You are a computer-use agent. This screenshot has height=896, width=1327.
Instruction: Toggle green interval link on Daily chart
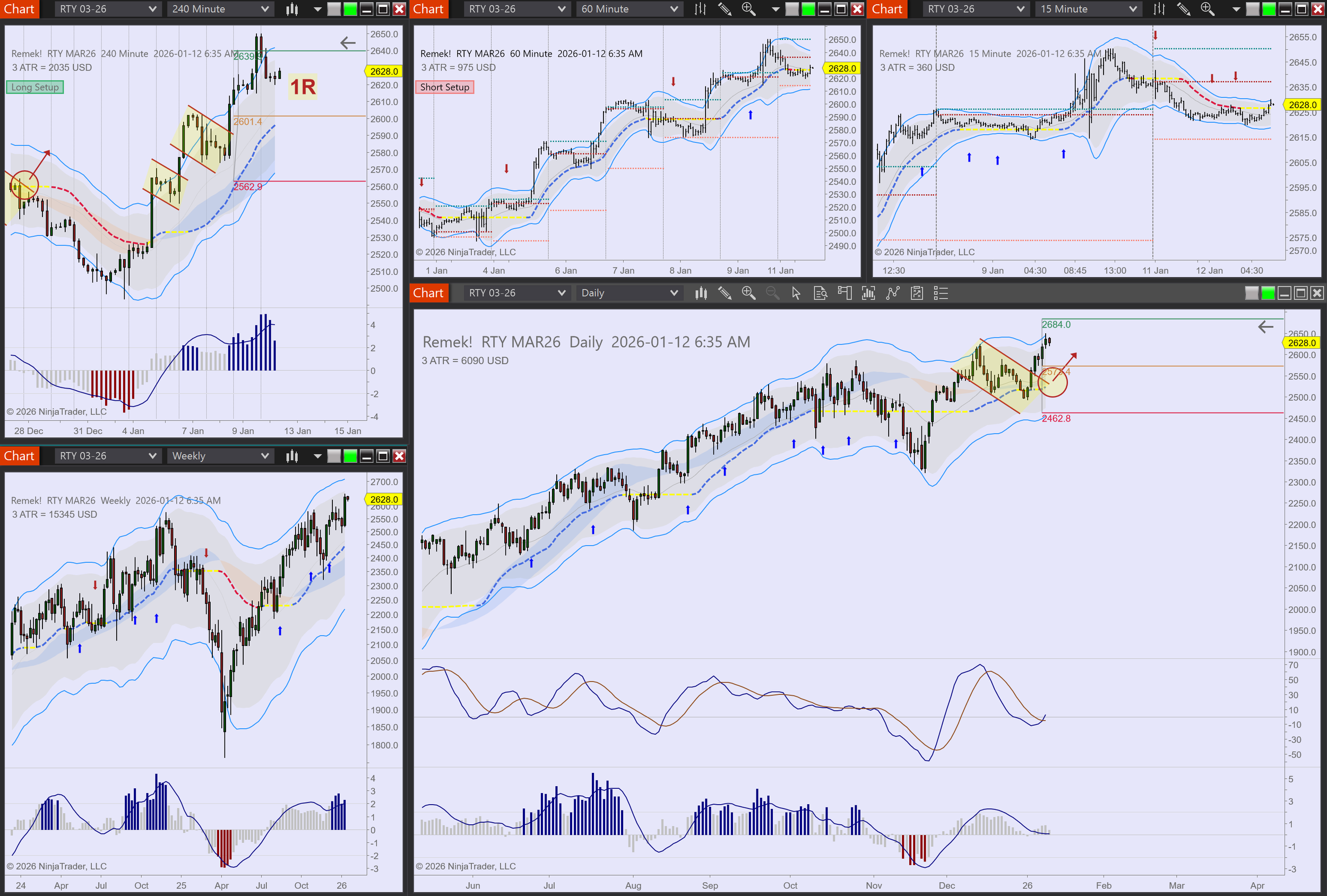click(1268, 293)
